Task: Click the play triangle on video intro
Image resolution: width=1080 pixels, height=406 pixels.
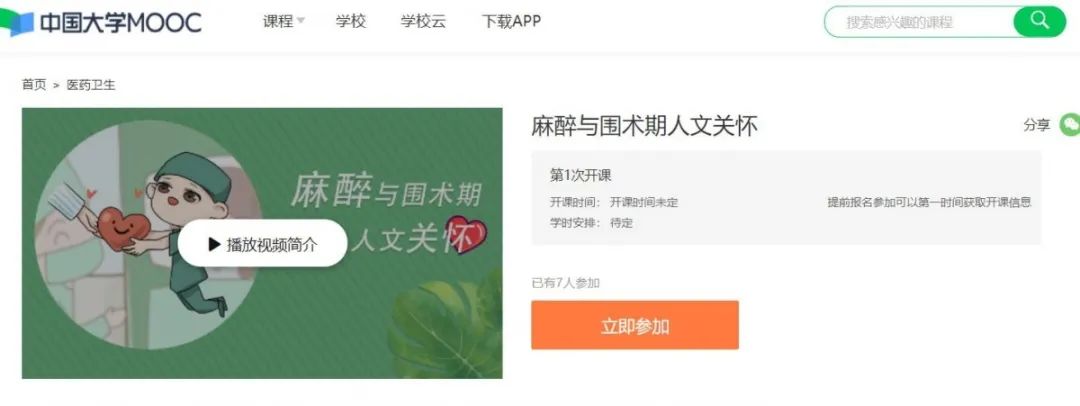Action: pyautogui.click(x=214, y=243)
